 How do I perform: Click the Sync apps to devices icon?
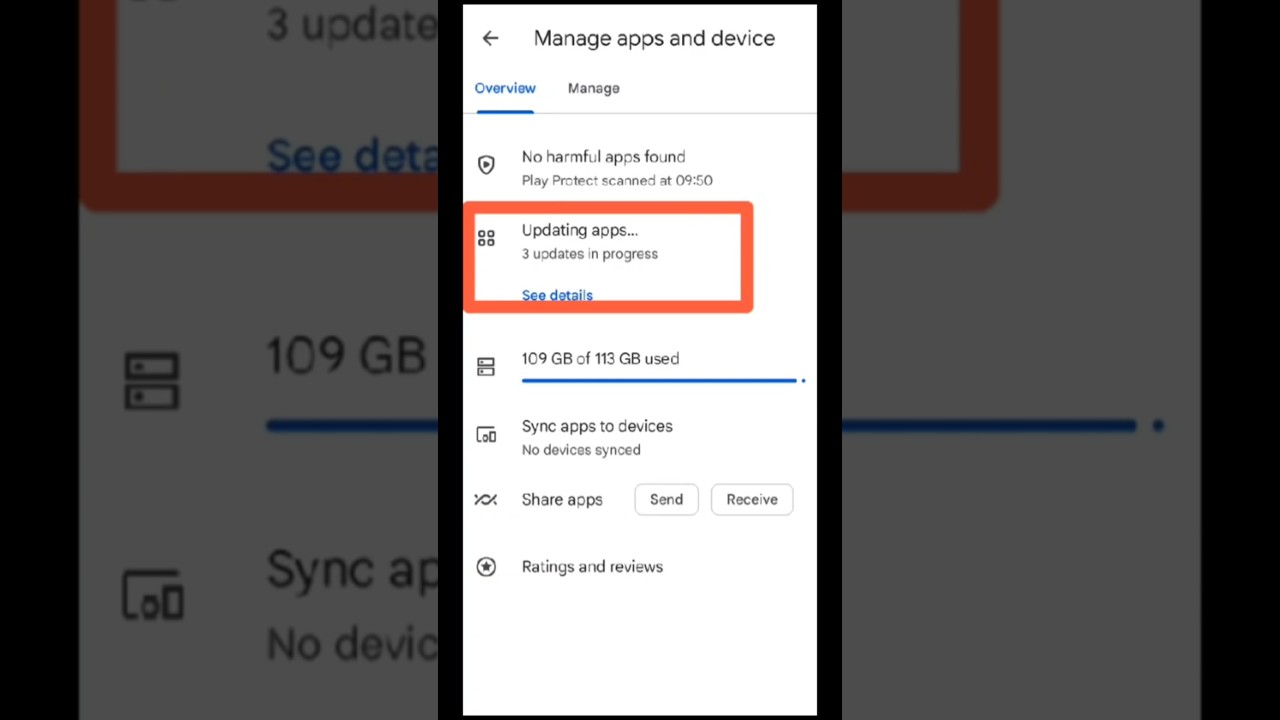486,435
